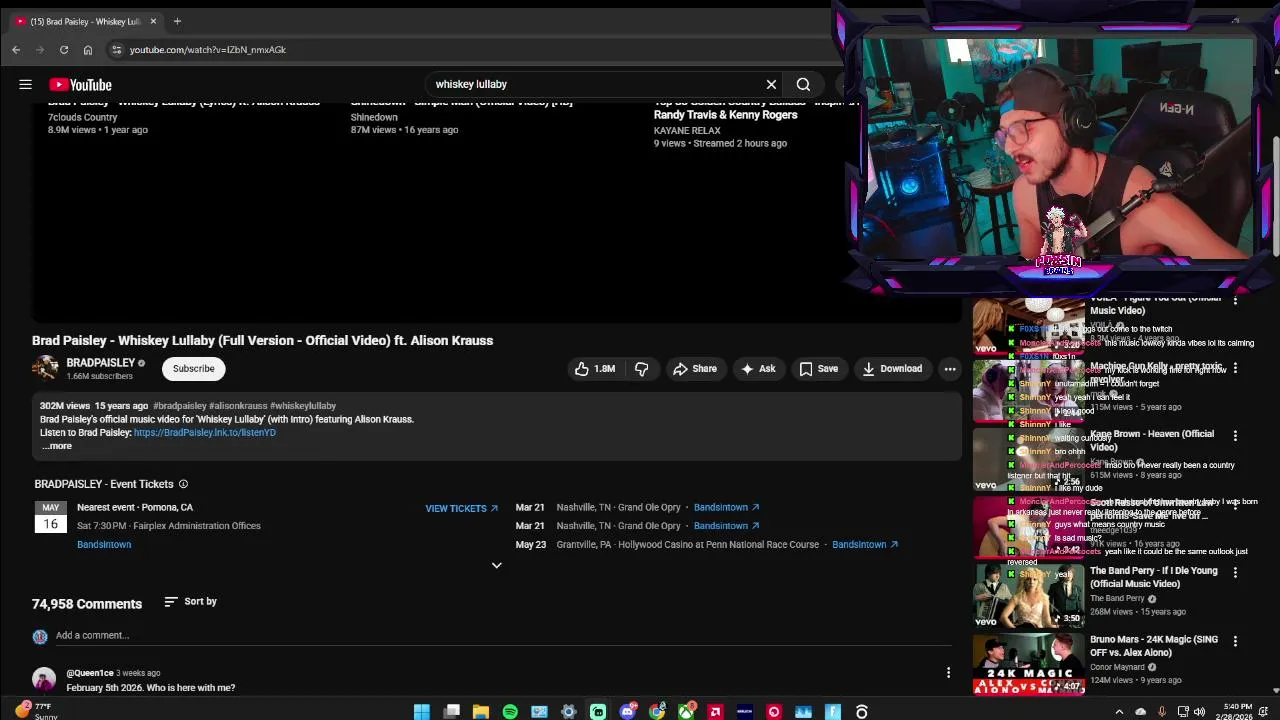Open Settings gear from the taskbar

[x=569, y=712]
